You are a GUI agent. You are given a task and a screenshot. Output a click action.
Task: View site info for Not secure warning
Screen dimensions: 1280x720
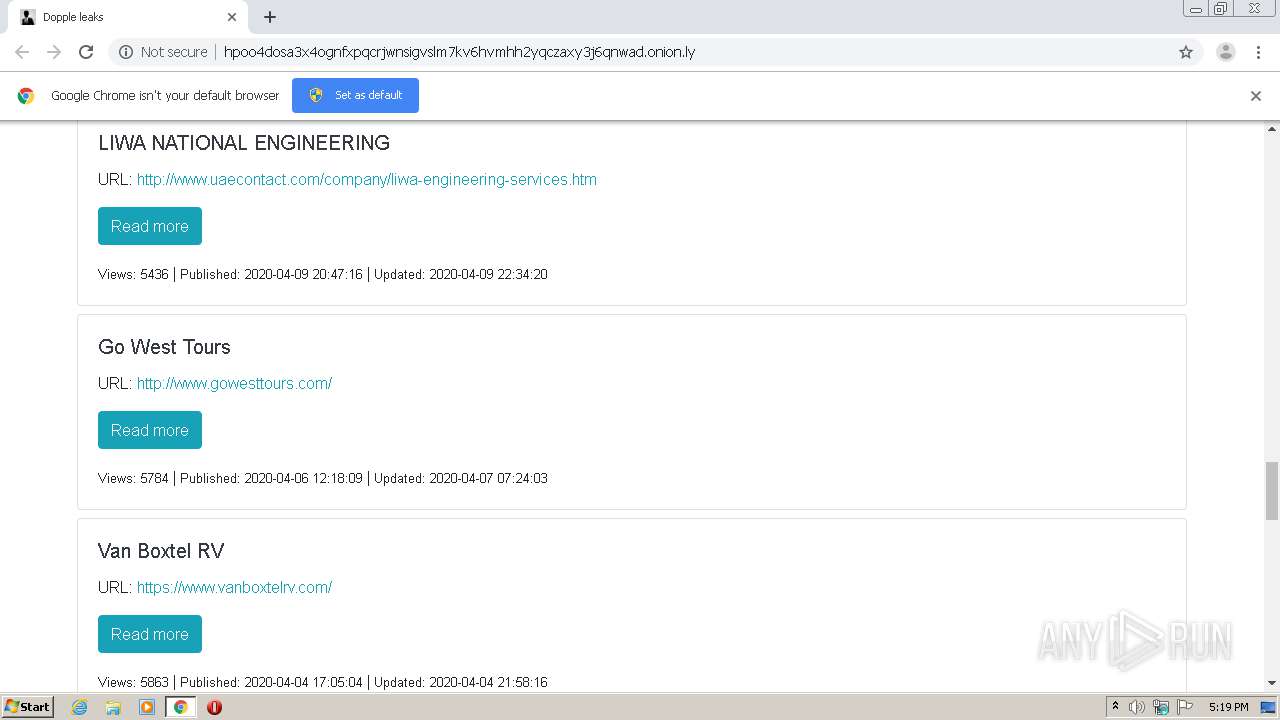click(163, 52)
